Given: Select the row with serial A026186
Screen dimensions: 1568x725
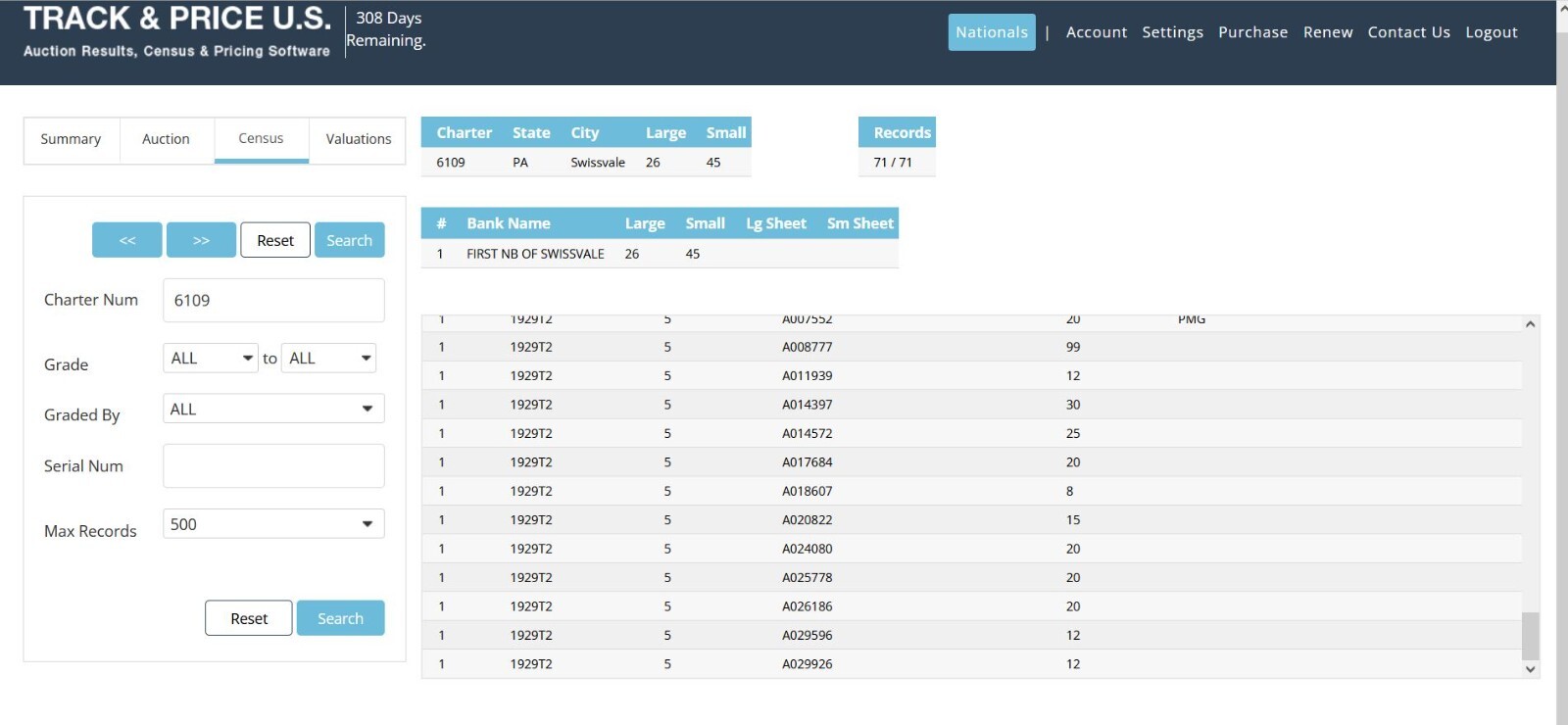Looking at the screenshot, I should [x=971, y=606].
